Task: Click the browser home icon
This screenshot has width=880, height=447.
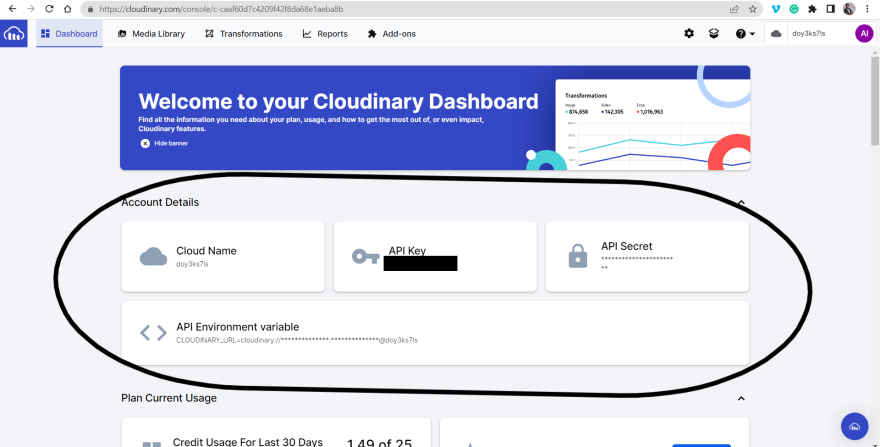Action: point(67,9)
